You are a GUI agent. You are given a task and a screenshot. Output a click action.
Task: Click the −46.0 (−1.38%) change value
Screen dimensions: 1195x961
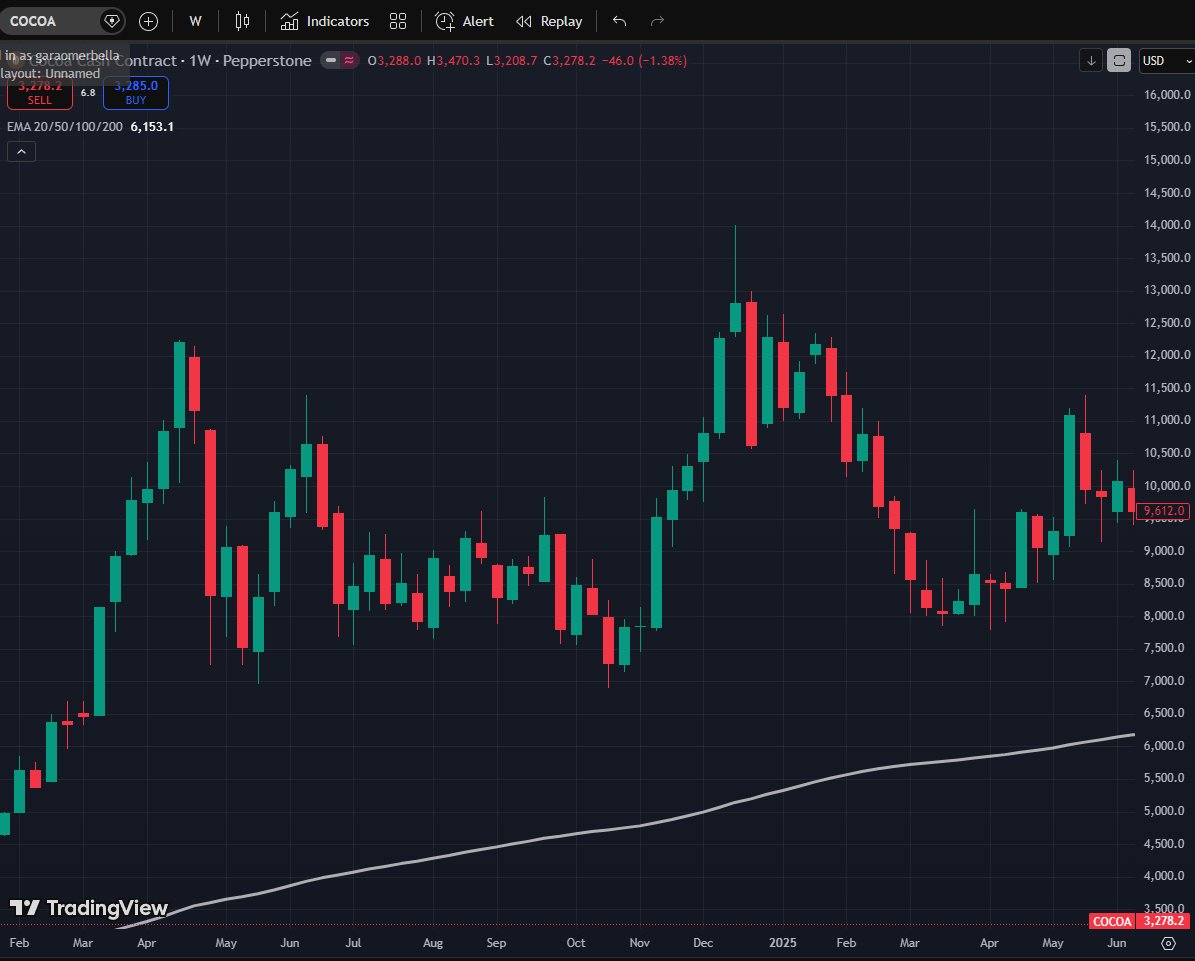(644, 60)
